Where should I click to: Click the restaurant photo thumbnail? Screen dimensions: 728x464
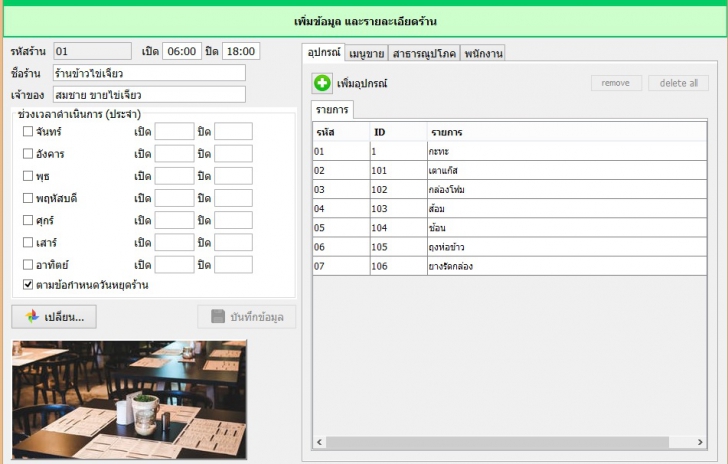[x=129, y=399]
